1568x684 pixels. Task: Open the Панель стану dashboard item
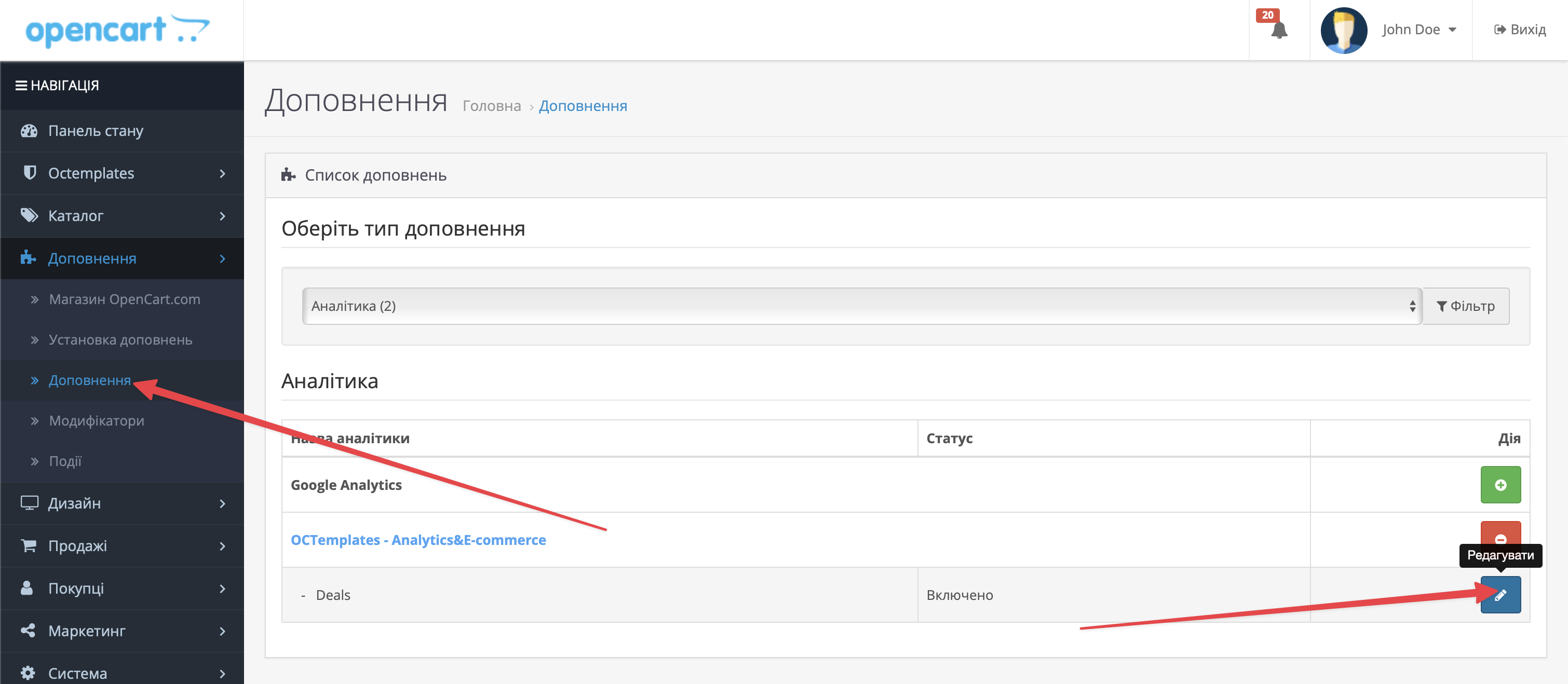[x=96, y=131]
